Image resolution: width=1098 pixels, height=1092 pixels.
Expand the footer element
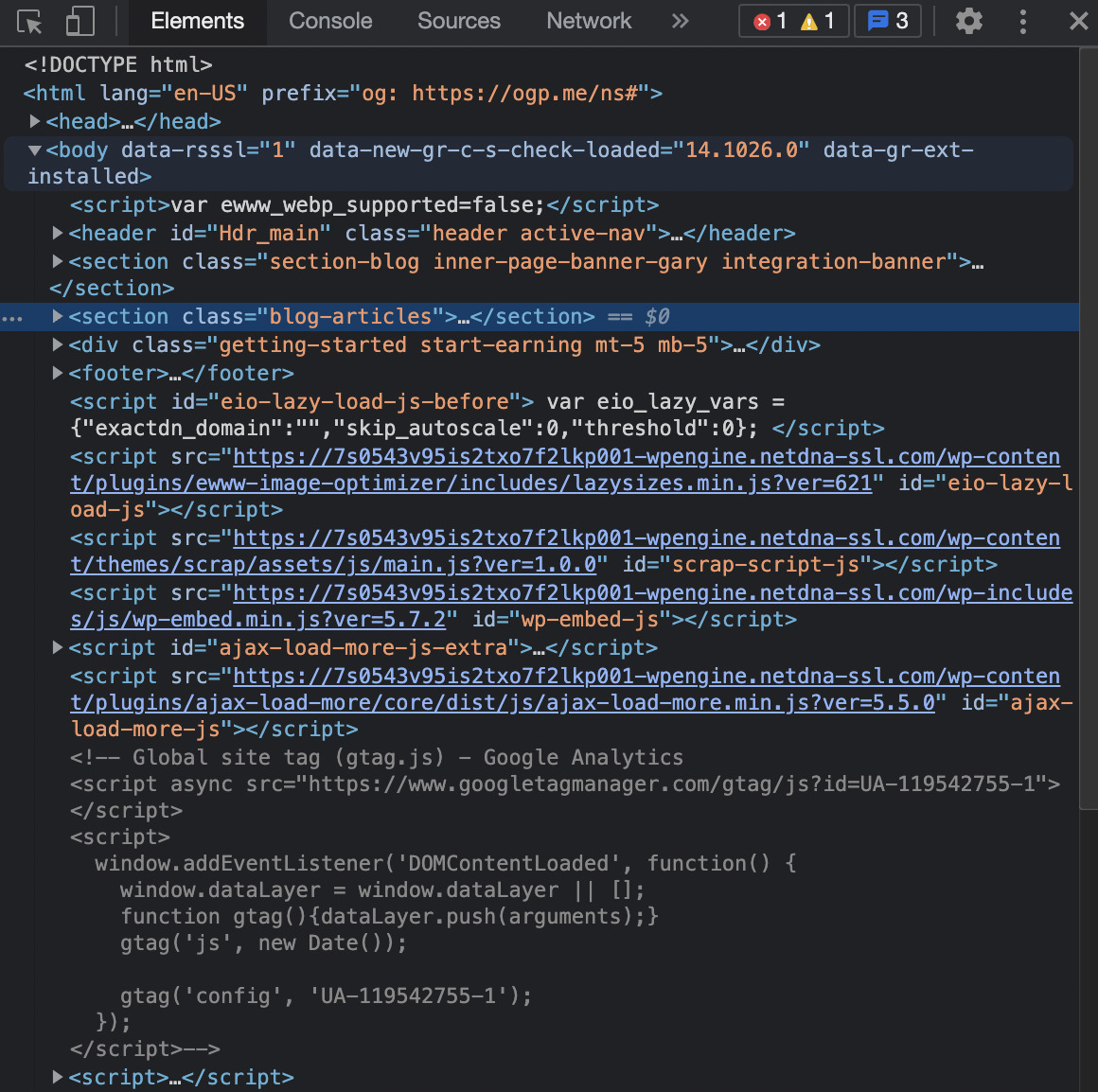tap(58, 373)
